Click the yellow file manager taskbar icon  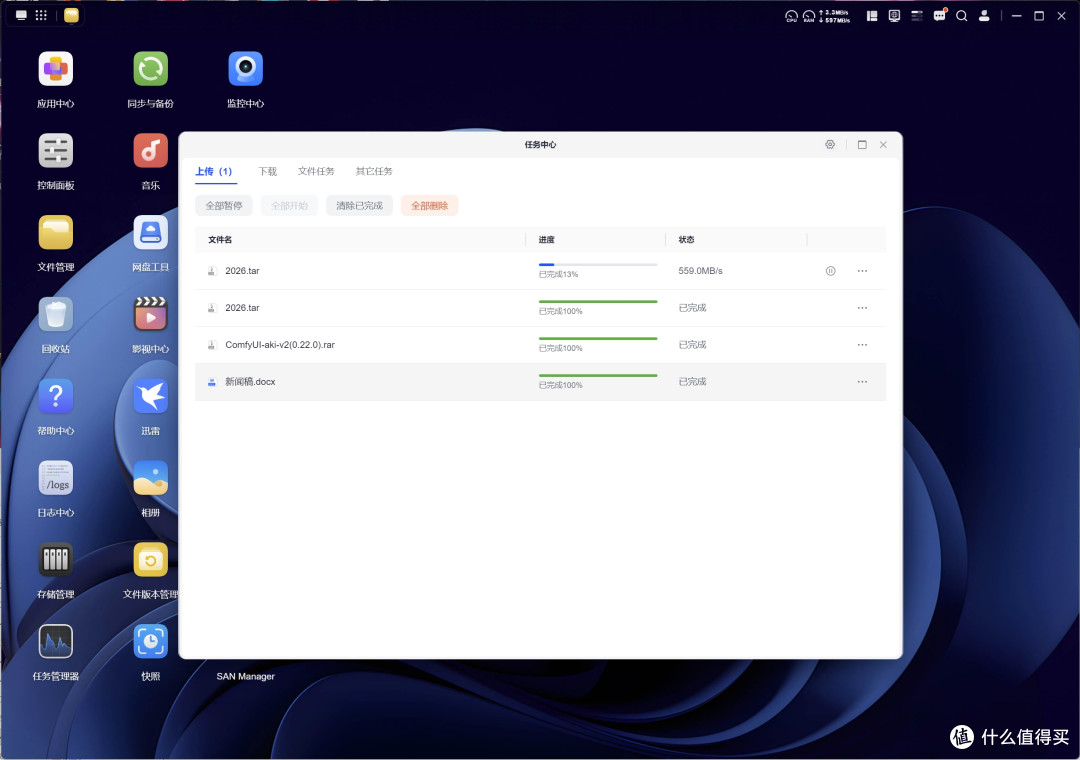click(x=71, y=15)
